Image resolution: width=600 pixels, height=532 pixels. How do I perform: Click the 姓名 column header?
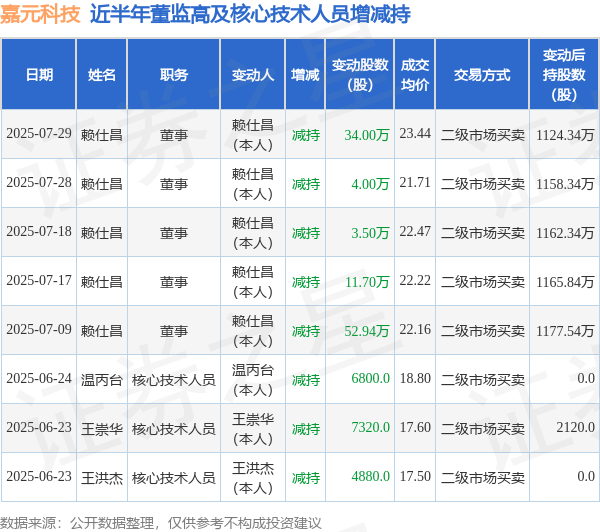[102, 74]
